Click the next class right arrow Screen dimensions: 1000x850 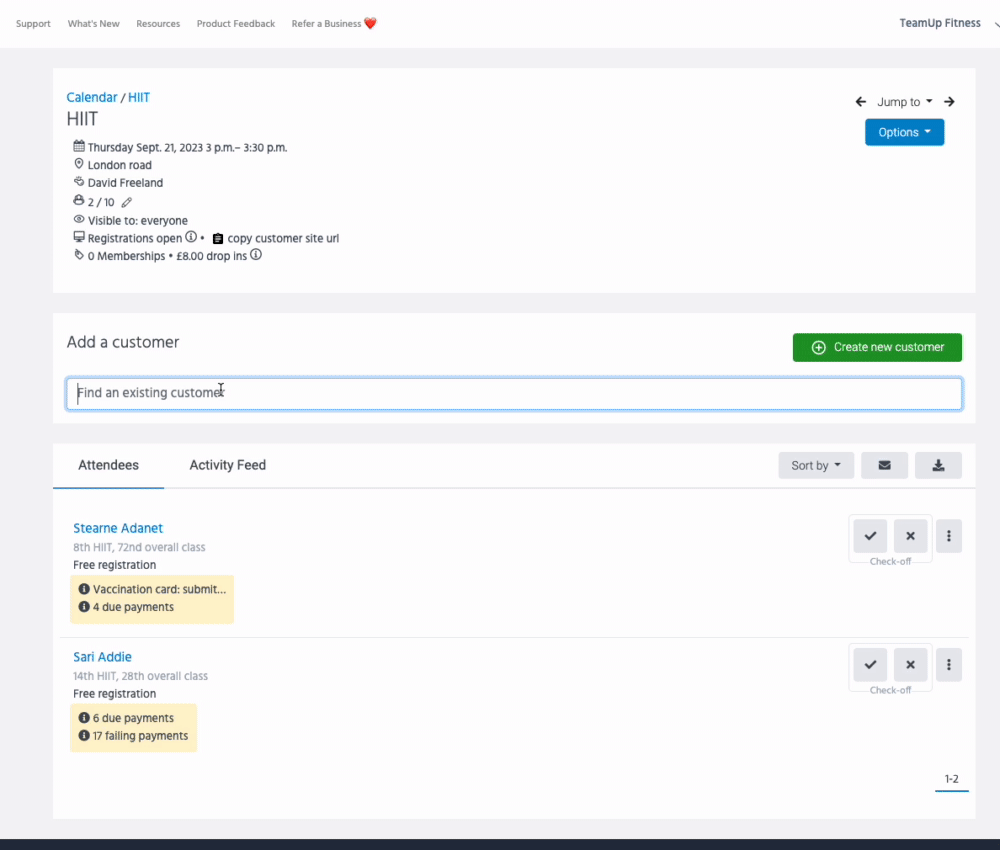(949, 102)
